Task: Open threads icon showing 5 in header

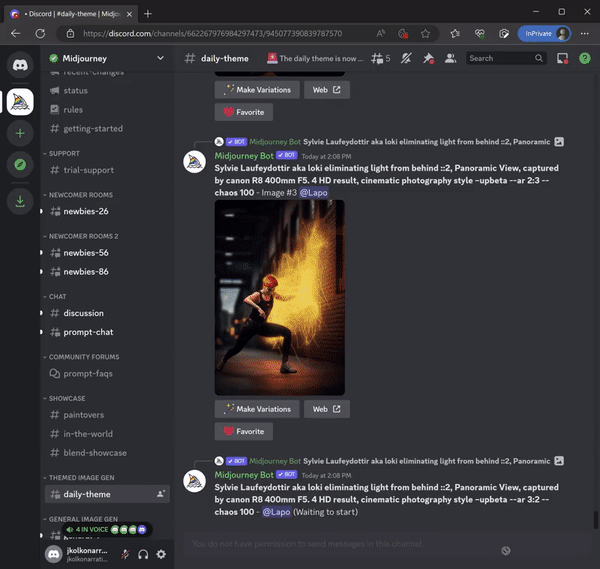Action: (x=380, y=59)
